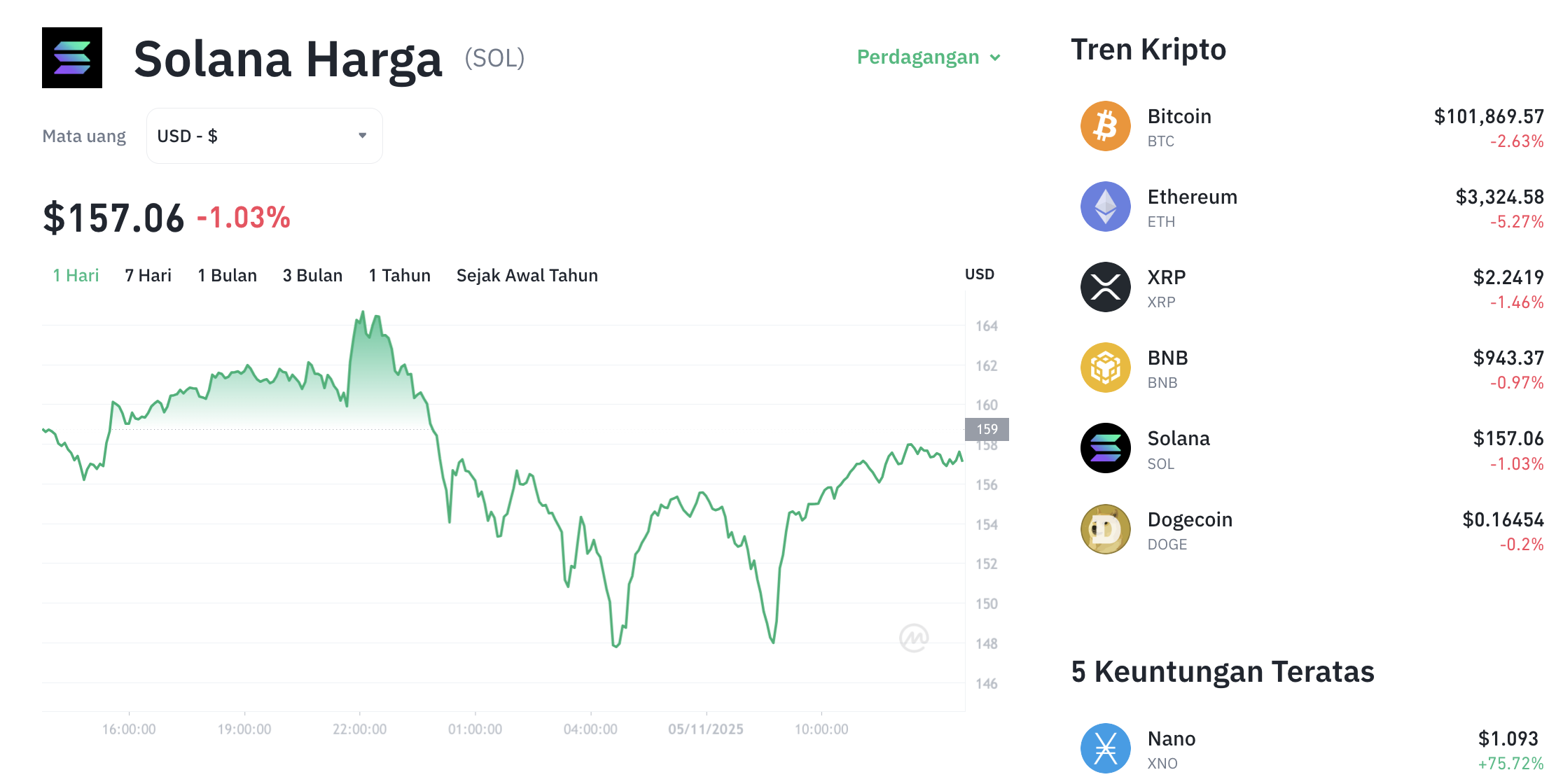Click the Nano name link
The image size is (1556, 784).
click(1172, 738)
